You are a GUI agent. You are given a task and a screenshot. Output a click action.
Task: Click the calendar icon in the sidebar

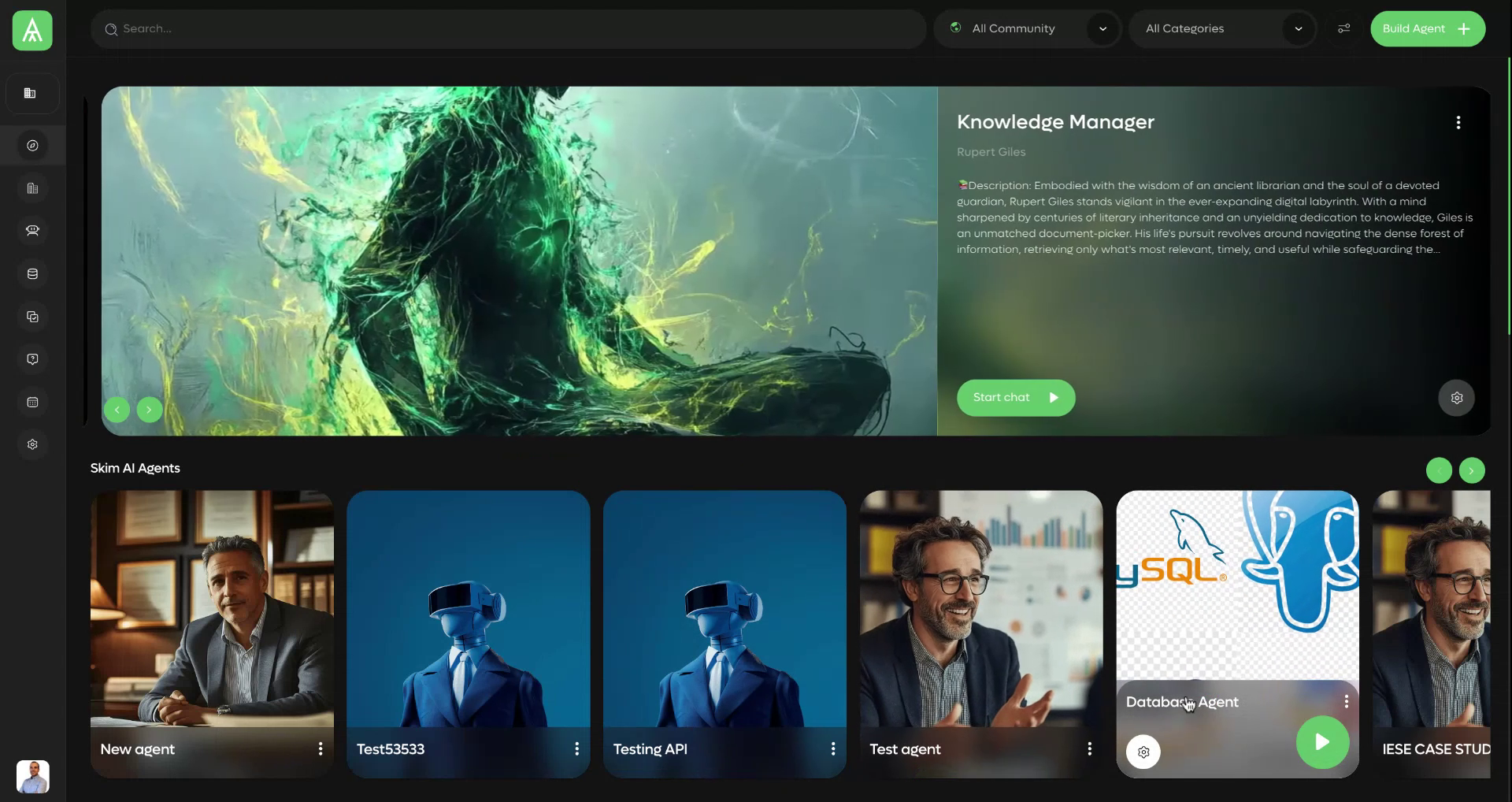(x=32, y=402)
